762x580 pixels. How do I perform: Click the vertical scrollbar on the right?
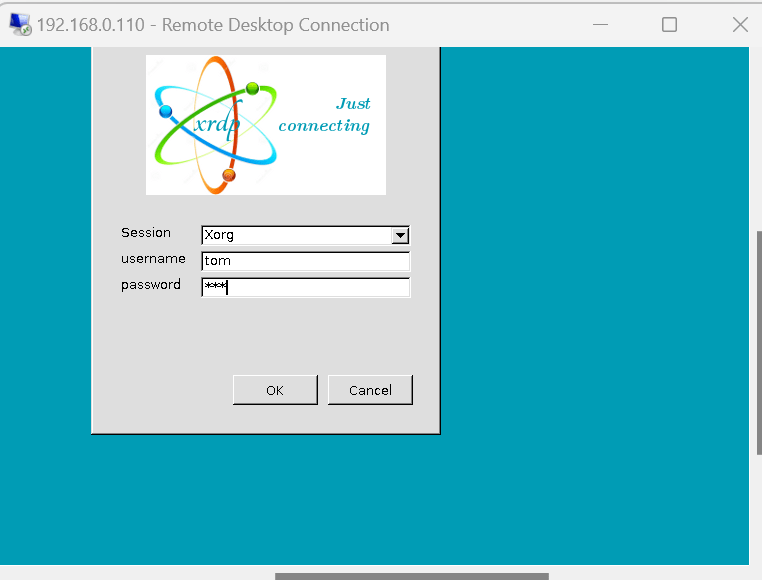[757, 340]
